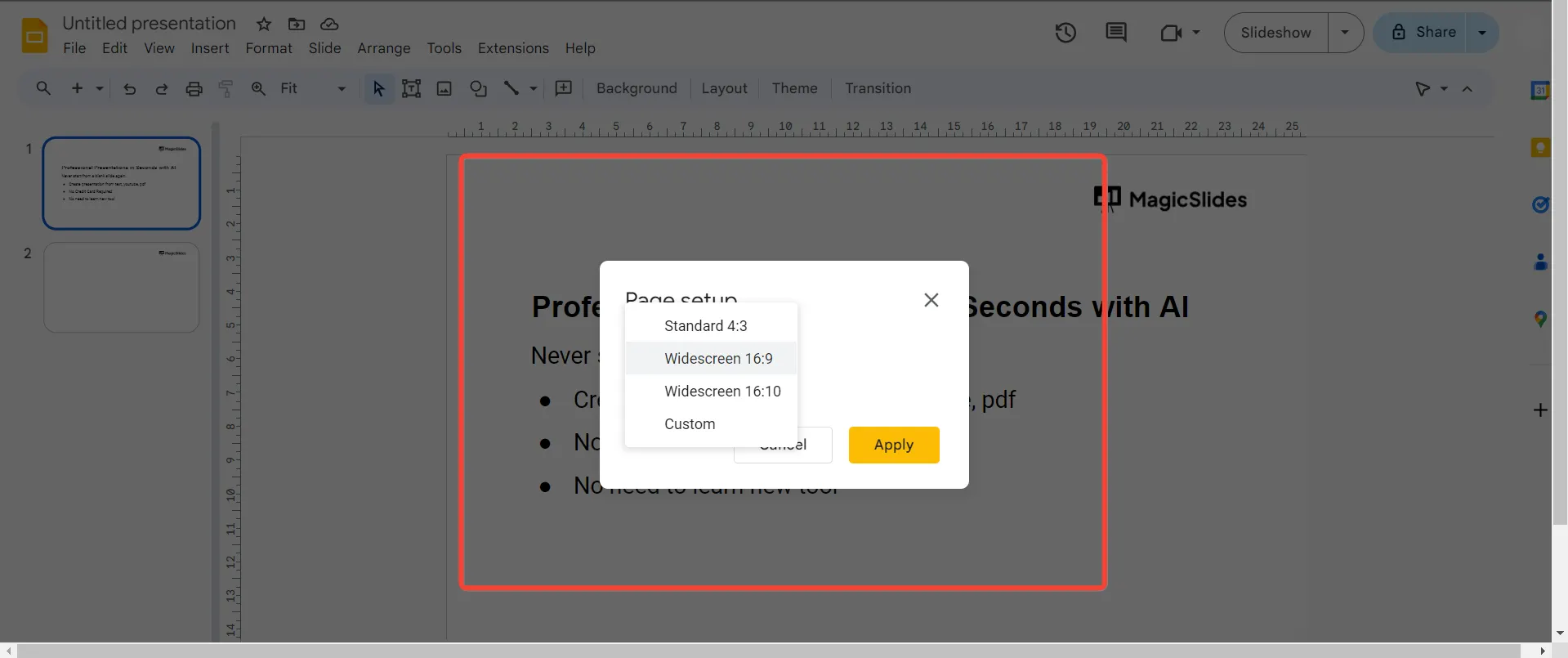Add a new slide plus icon
The width and height of the screenshot is (1568, 658).
tap(77, 88)
